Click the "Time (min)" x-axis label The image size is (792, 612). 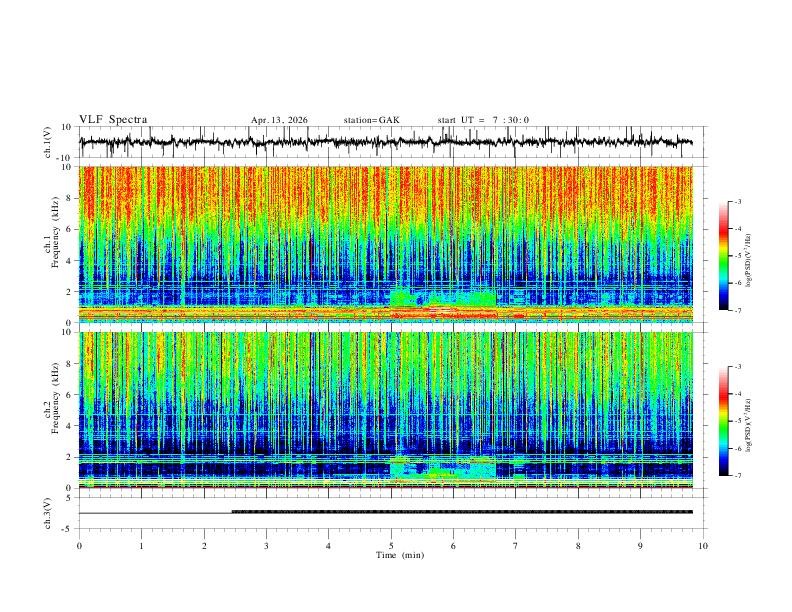[400, 555]
